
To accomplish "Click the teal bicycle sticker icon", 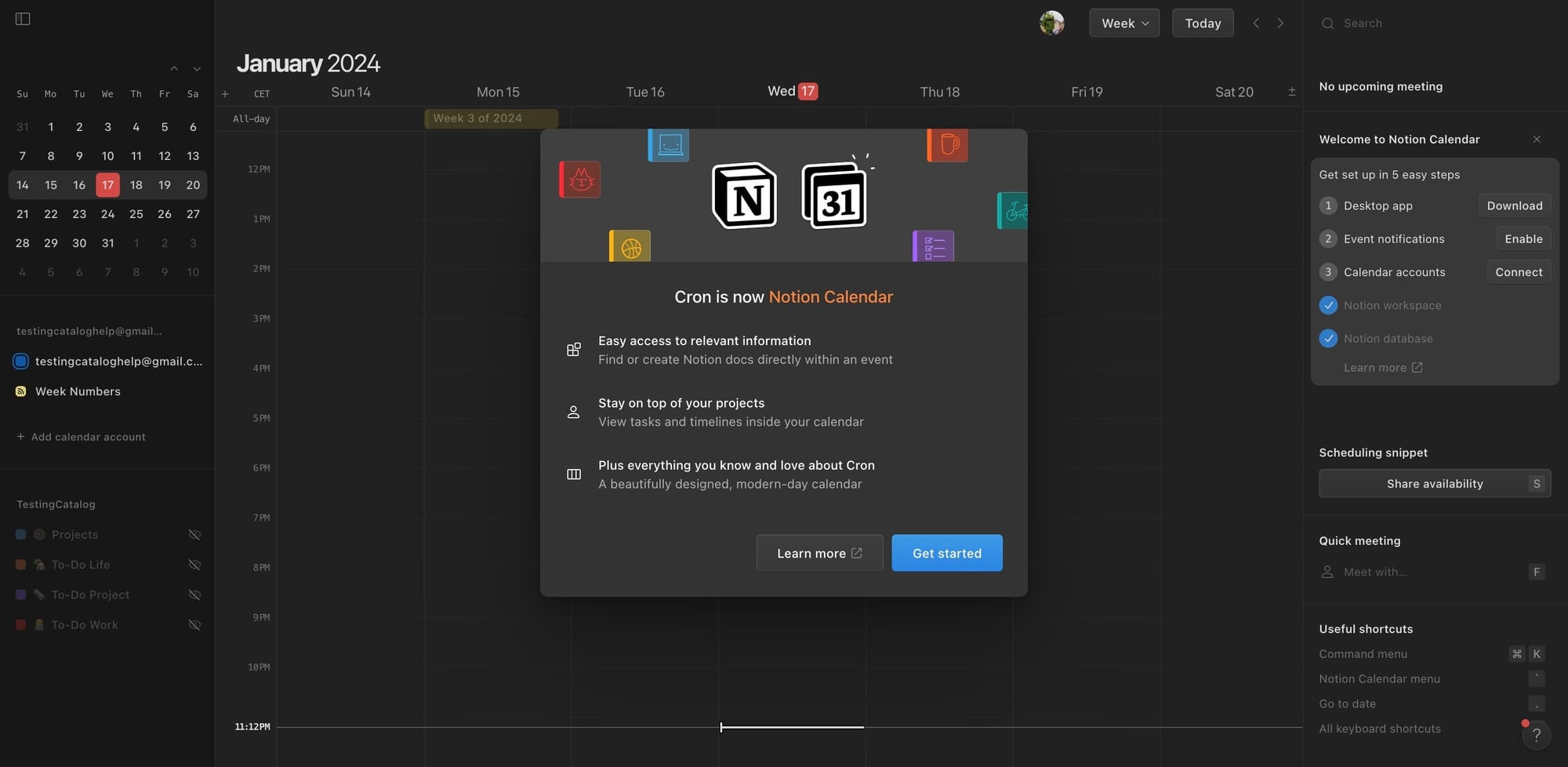I will [x=1012, y=211].
